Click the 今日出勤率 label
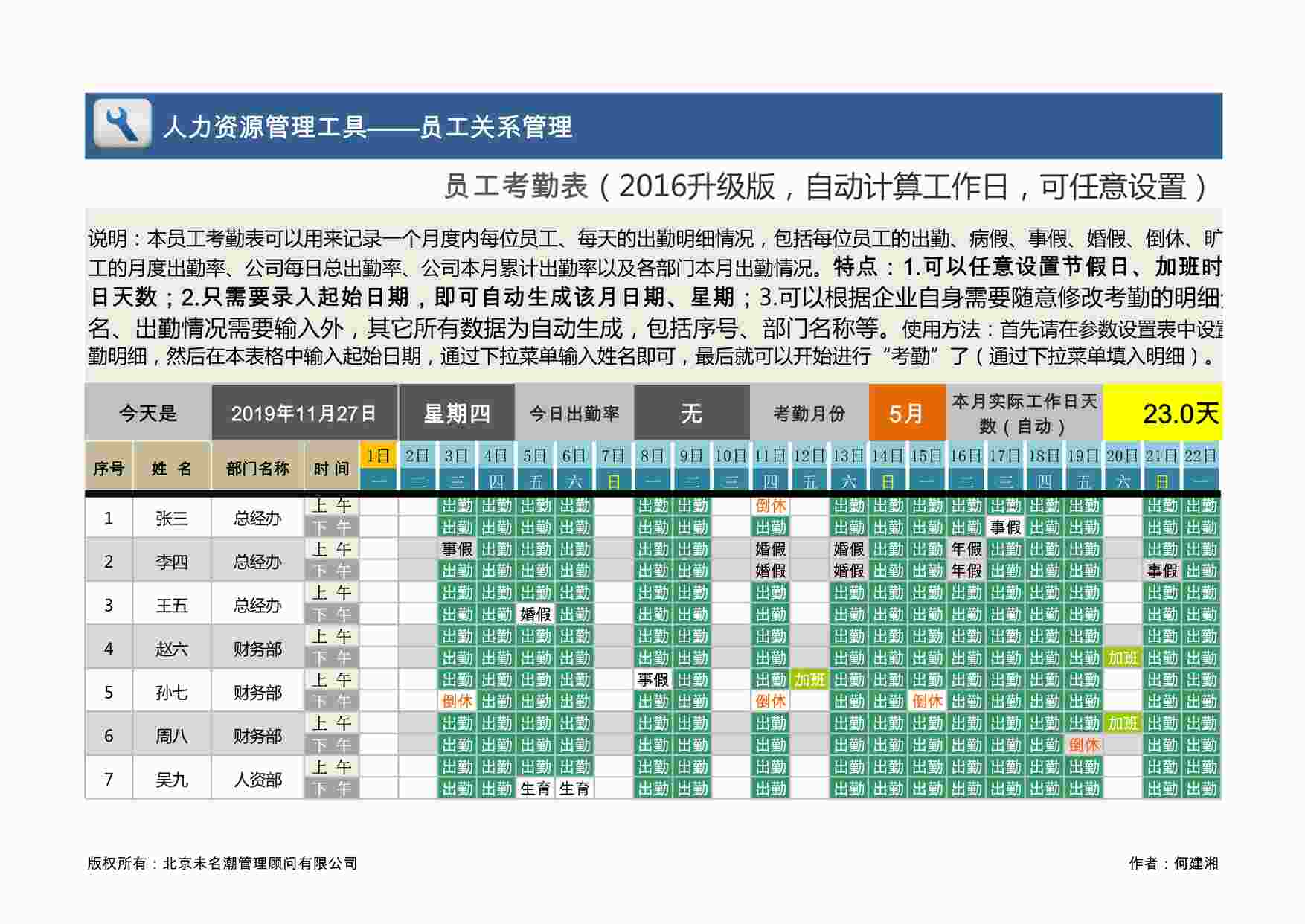 click(x=574, y=413)
